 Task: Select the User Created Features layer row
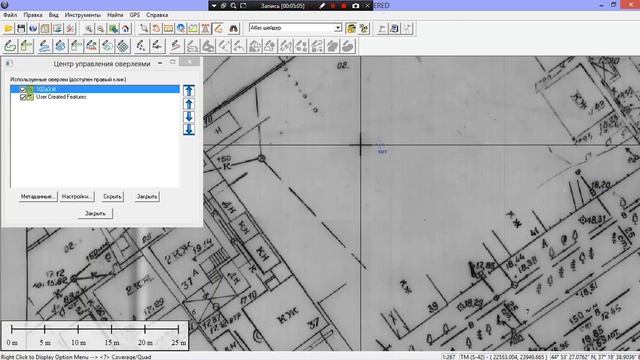(95, 97)
